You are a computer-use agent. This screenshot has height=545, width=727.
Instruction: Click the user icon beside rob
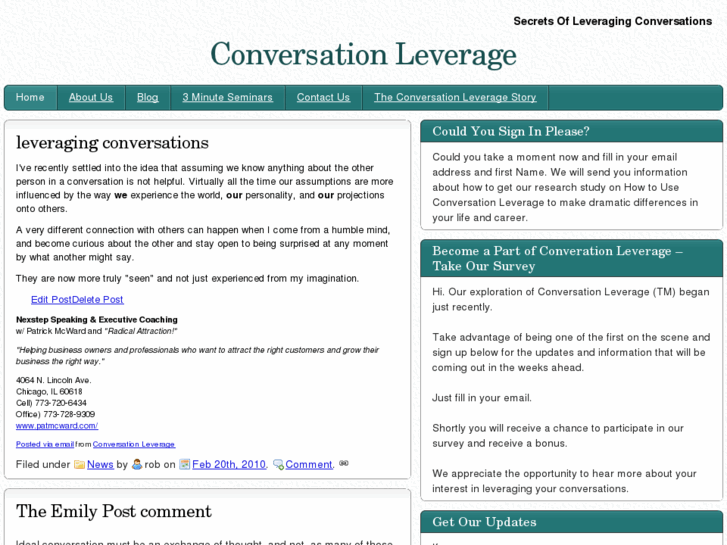137,464
